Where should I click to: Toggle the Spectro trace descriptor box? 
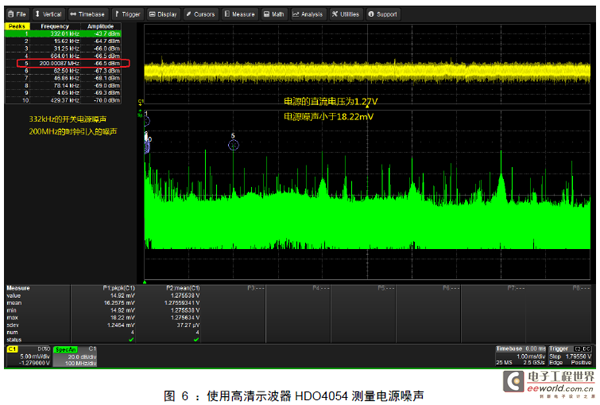click(73, 353)
